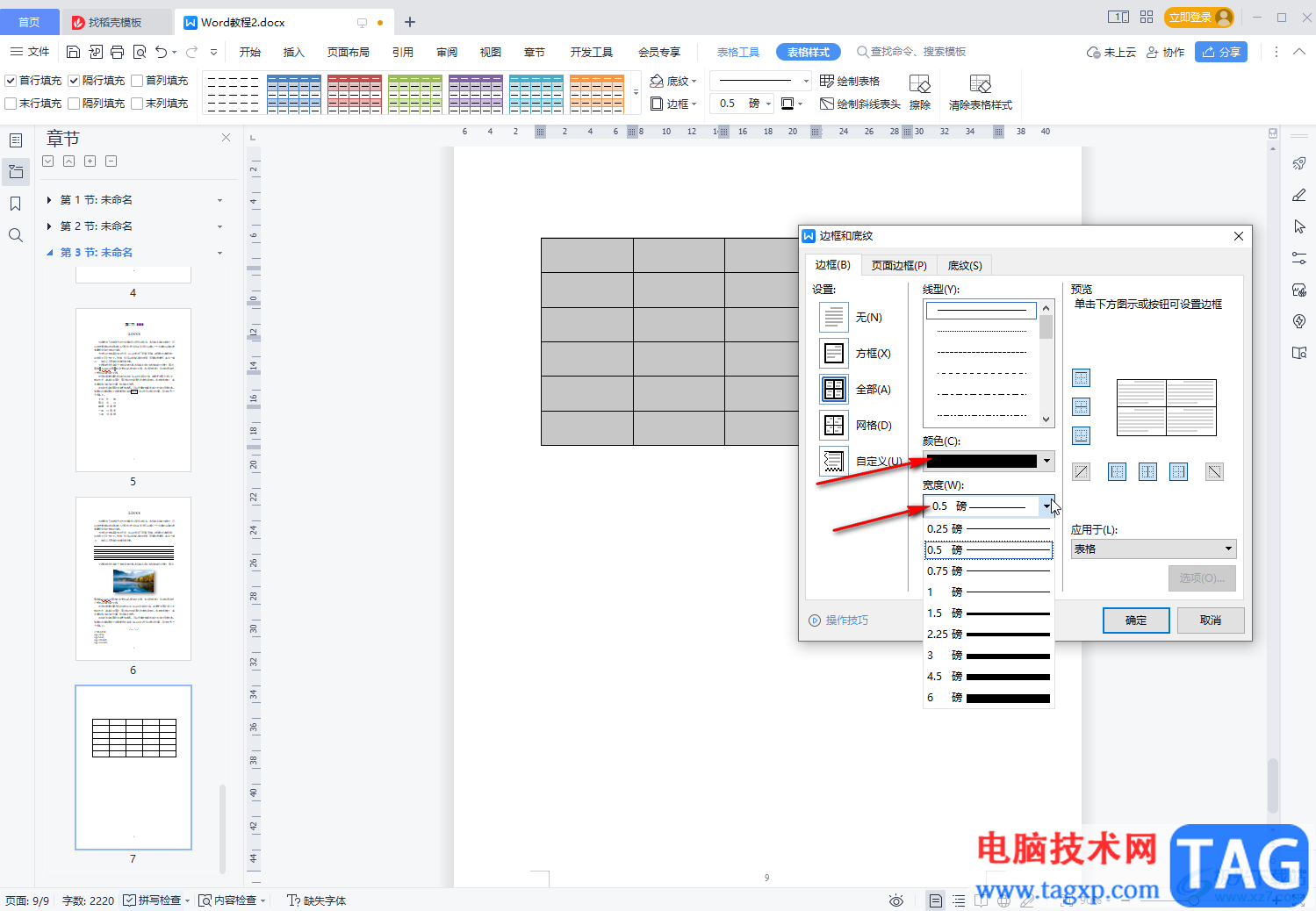Select the draw table (绘制表格) tool
The height and width of the screenshot is (911, 1316).
(850, 81)
